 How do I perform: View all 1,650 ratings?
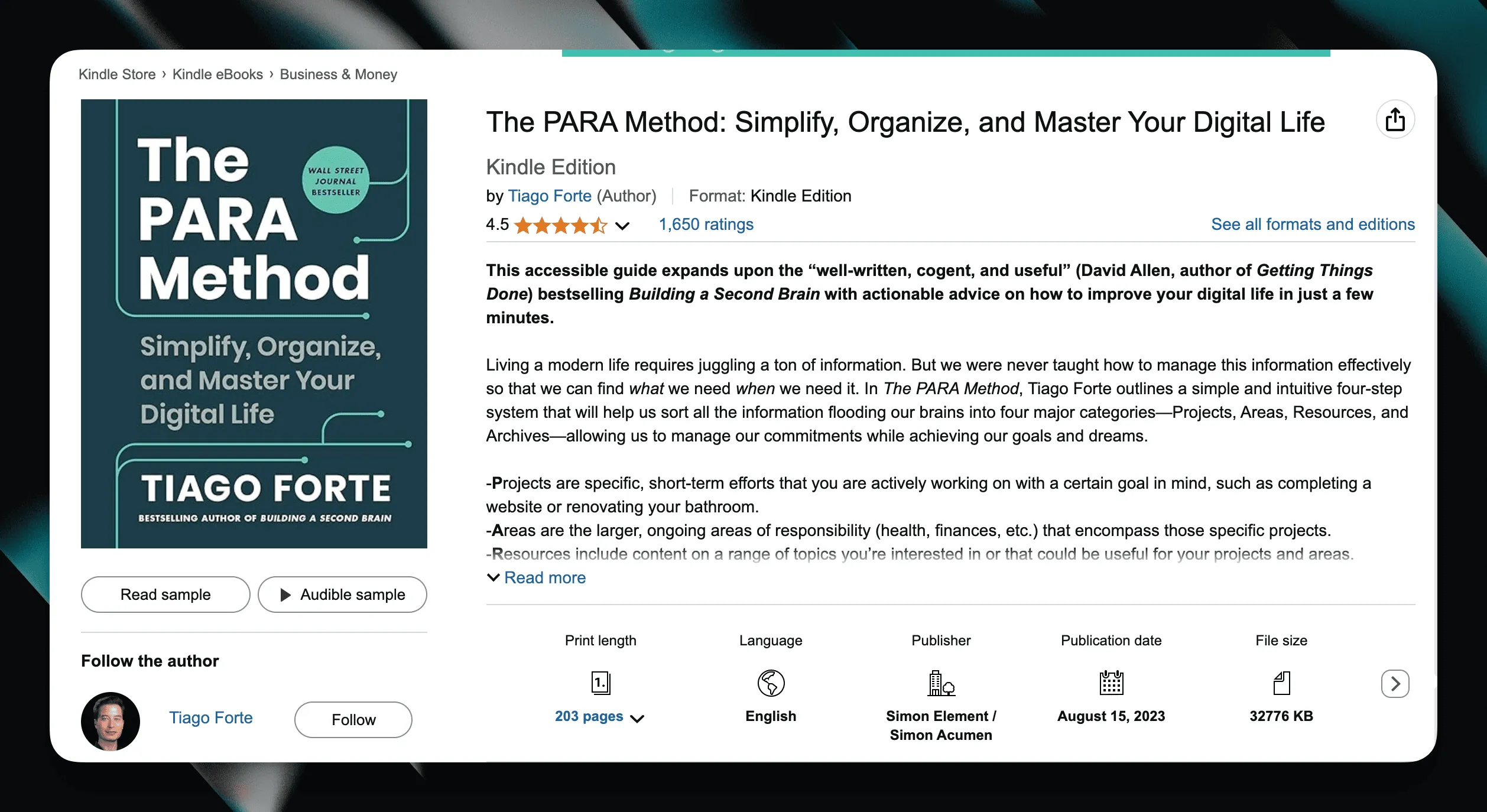pyautogui.click(x=706, y=224)
